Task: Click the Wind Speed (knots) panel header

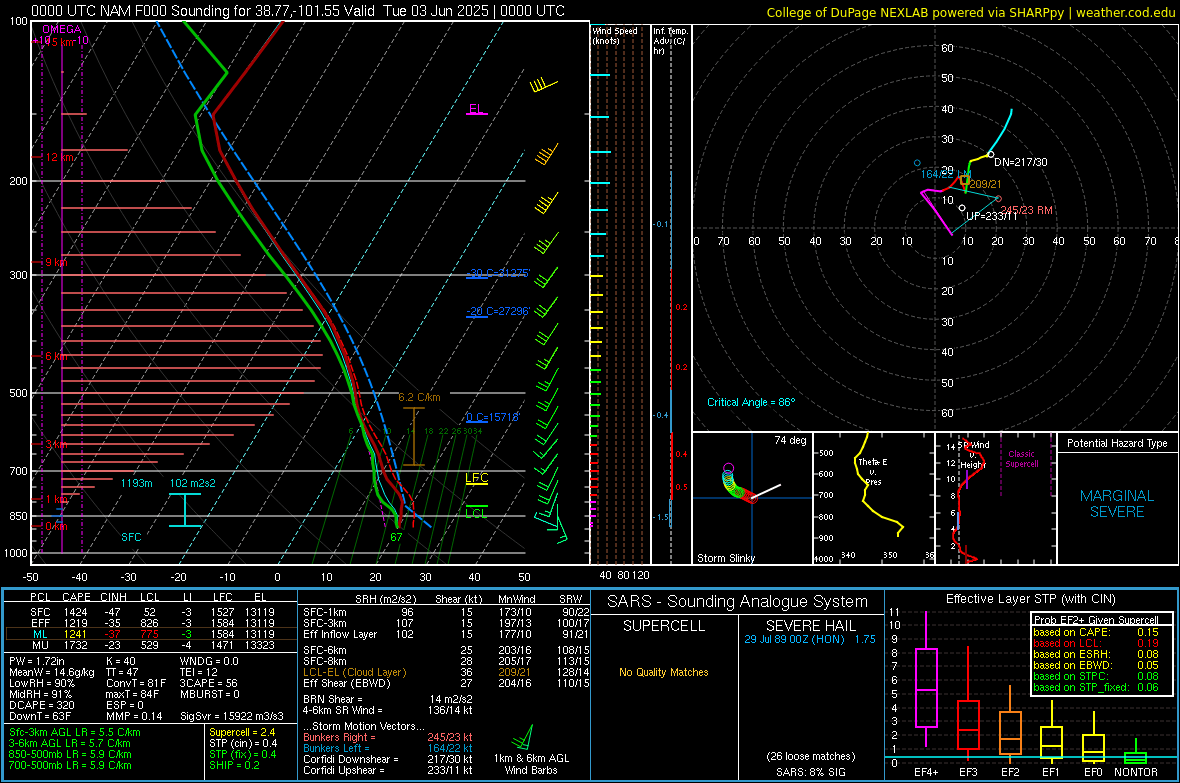Action: pos(615,35)
